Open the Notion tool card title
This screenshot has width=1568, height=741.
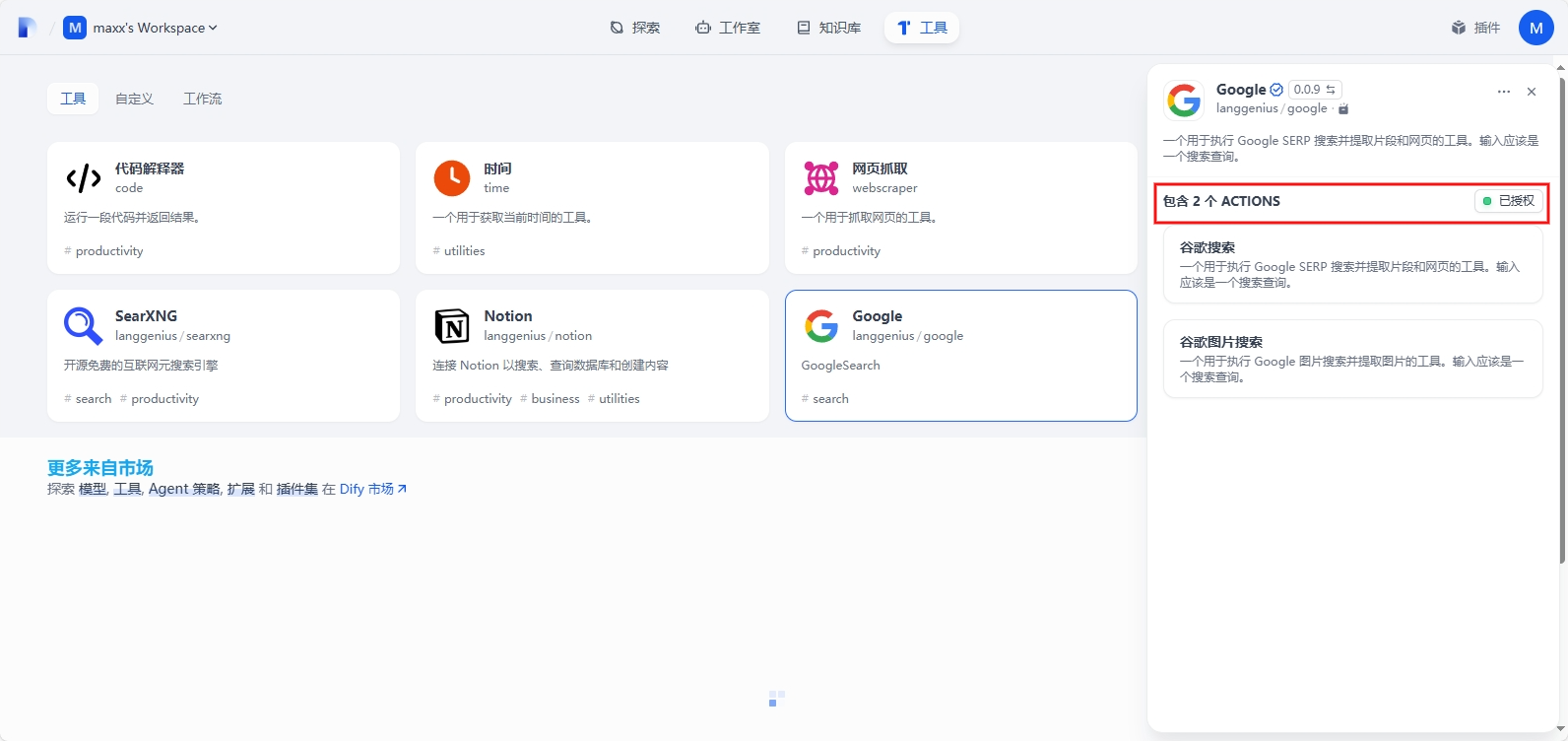pos(508,316)
